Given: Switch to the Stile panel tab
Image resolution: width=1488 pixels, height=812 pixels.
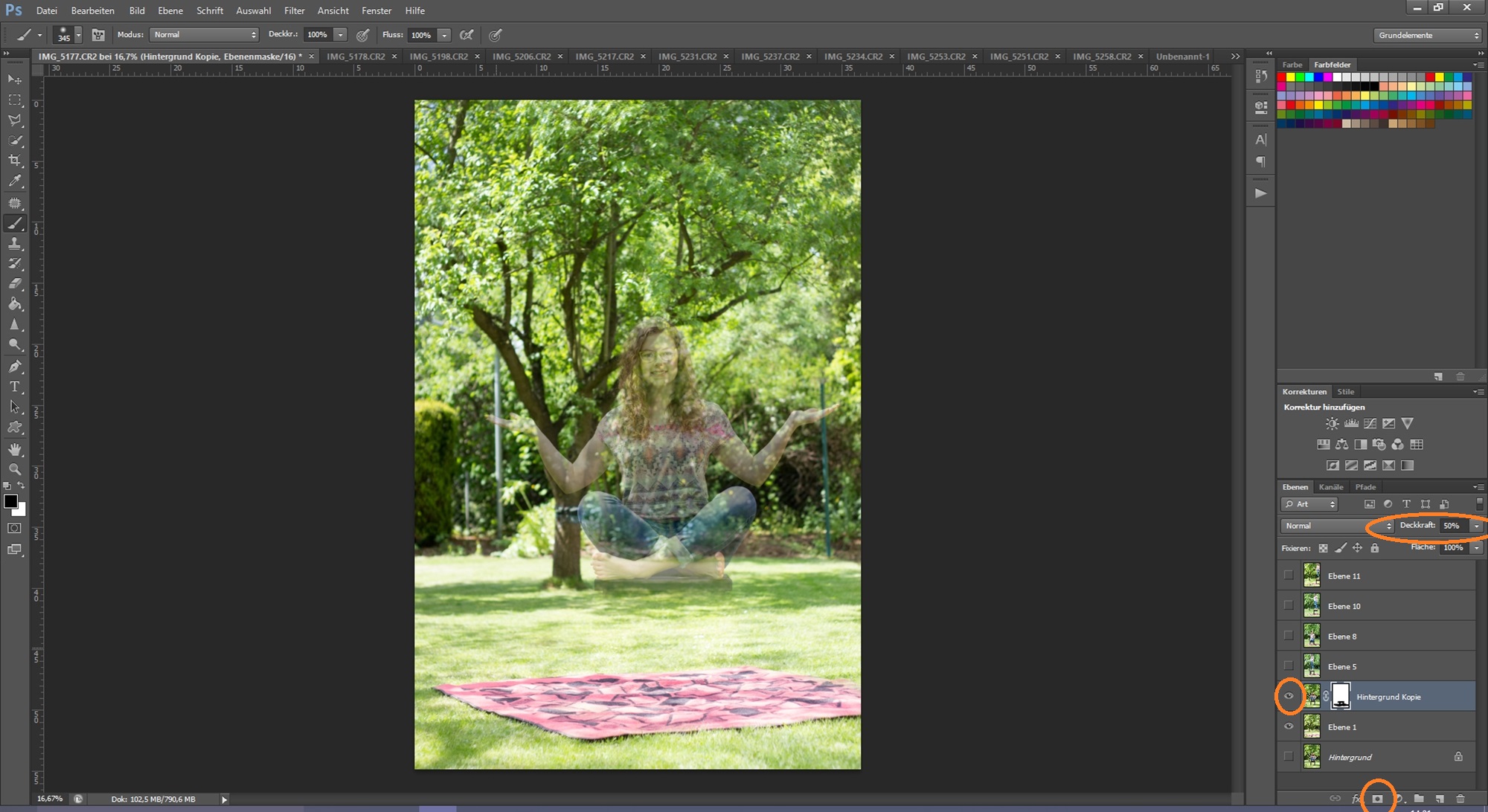Looking at the screenshot, I should point(1345,392).
